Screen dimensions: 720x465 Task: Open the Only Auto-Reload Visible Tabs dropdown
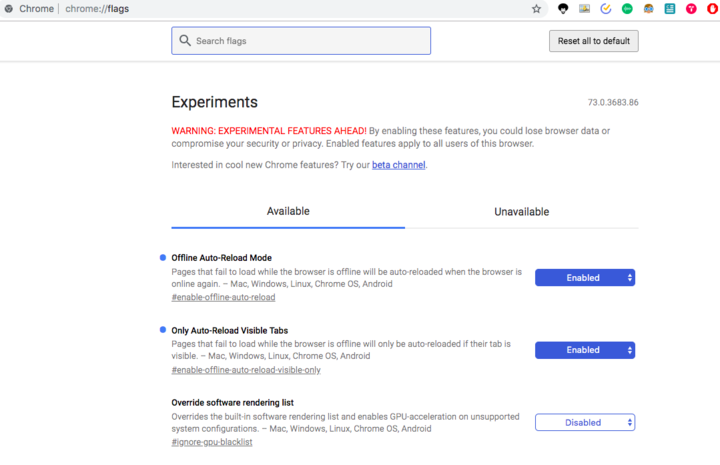coord(585,350)
